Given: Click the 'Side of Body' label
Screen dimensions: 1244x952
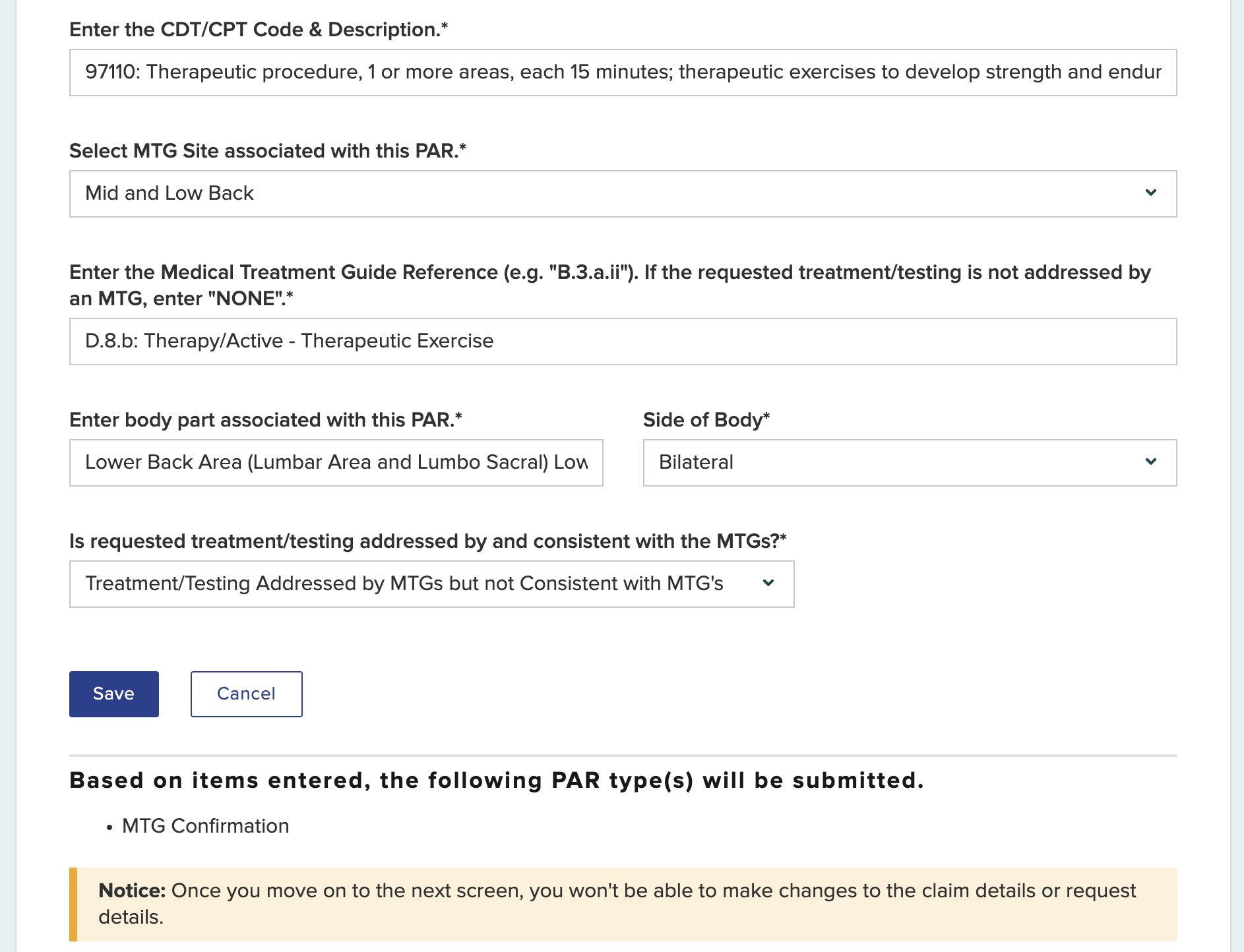Looking at the screenshot, I should click(x=706, y=420).
